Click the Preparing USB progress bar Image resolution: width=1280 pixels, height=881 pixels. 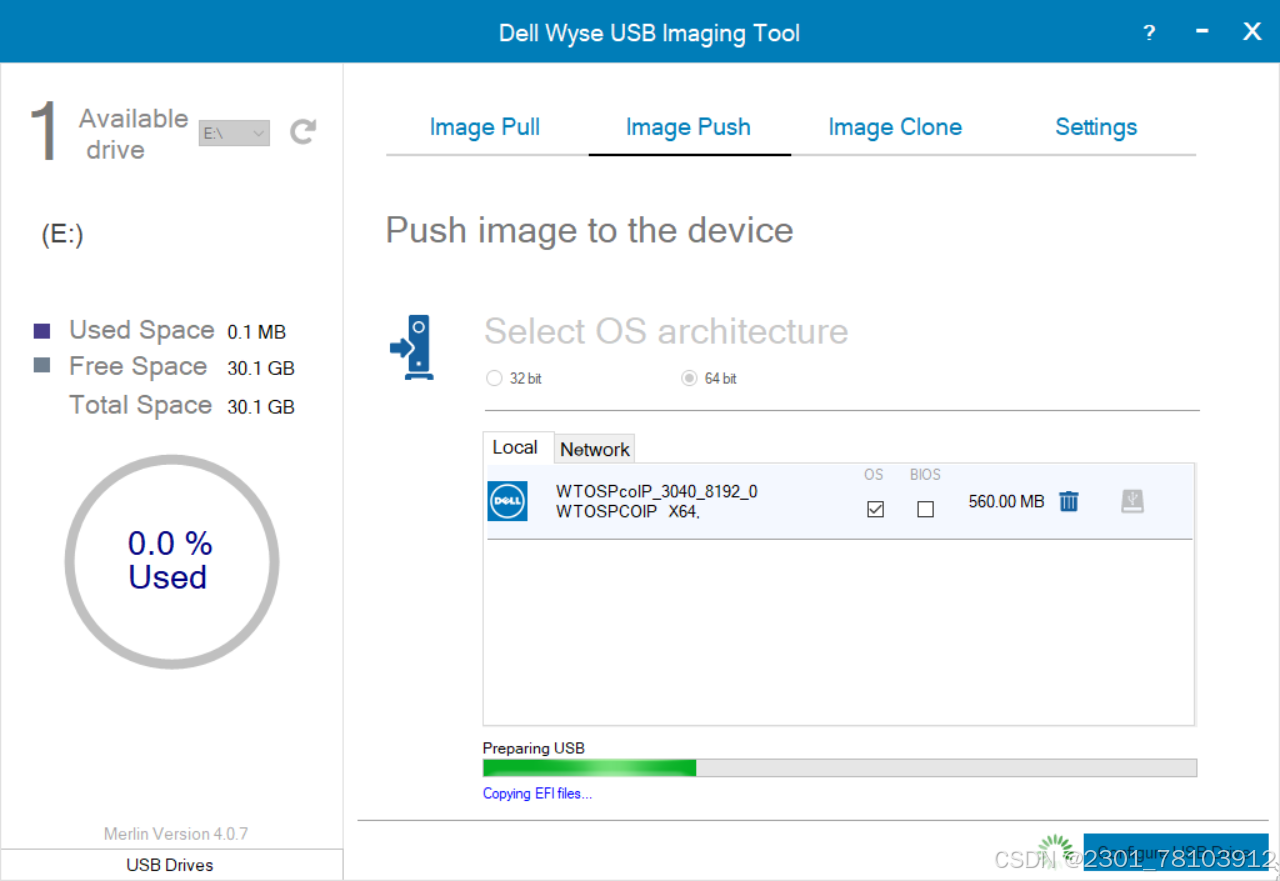click(x=840, y=768)
